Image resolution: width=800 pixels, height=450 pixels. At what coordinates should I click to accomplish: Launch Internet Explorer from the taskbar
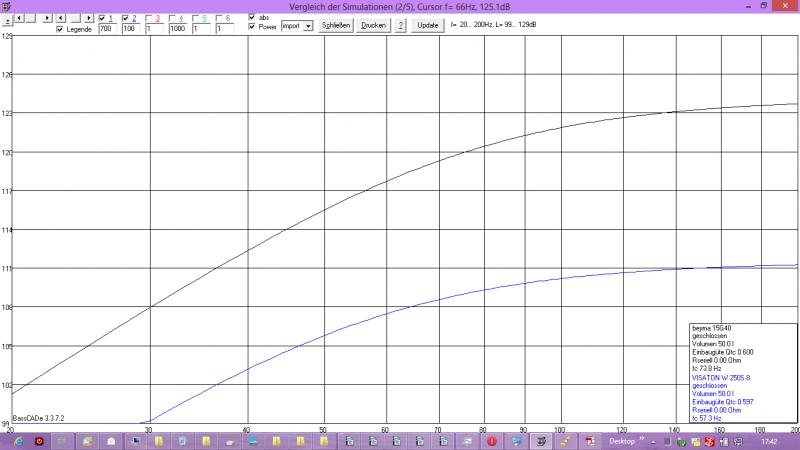pos(18,441)
